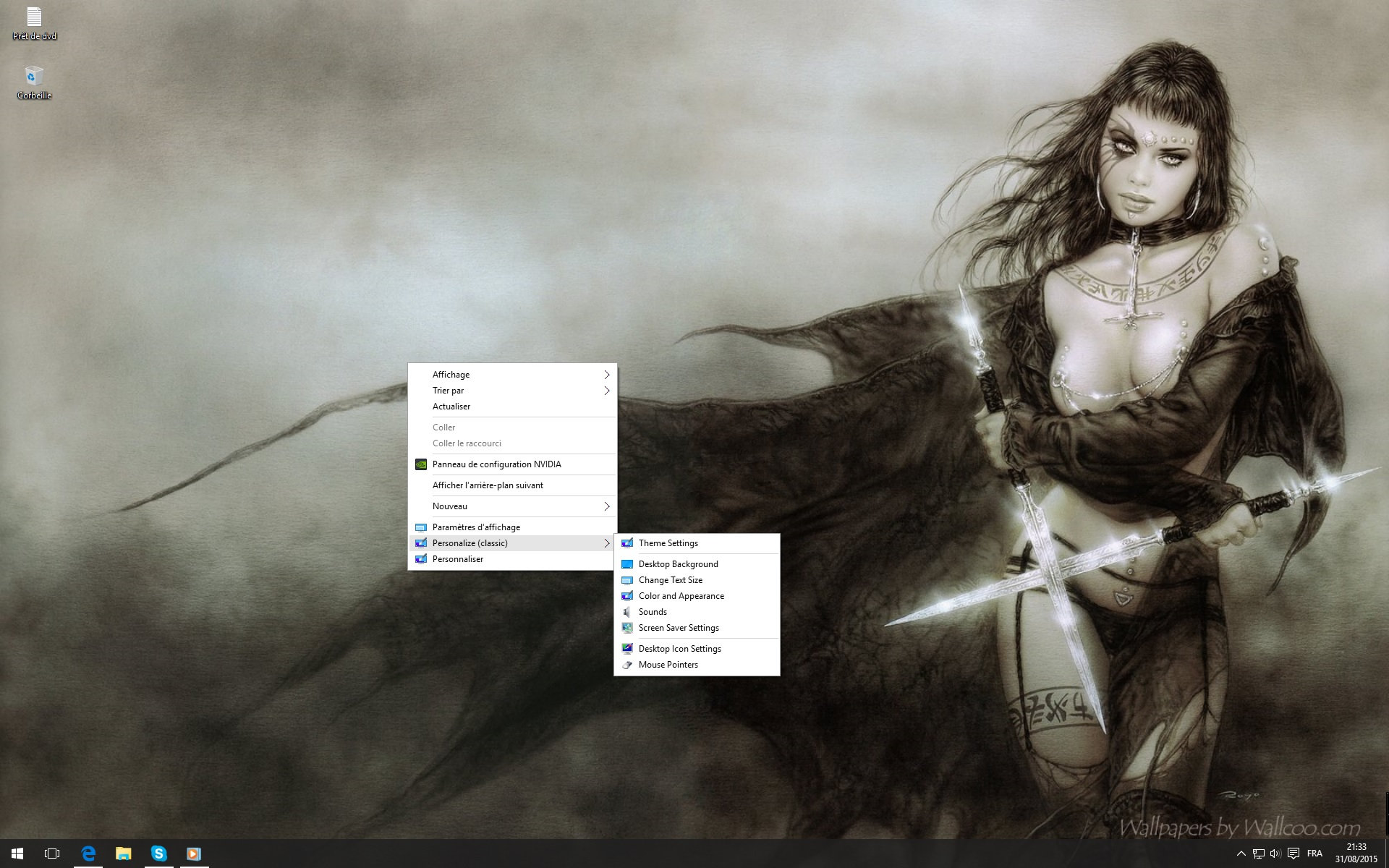Click the monitor icon beside Change Text Size
This screenshot has height=868, width=1389.
click(627, 580)
